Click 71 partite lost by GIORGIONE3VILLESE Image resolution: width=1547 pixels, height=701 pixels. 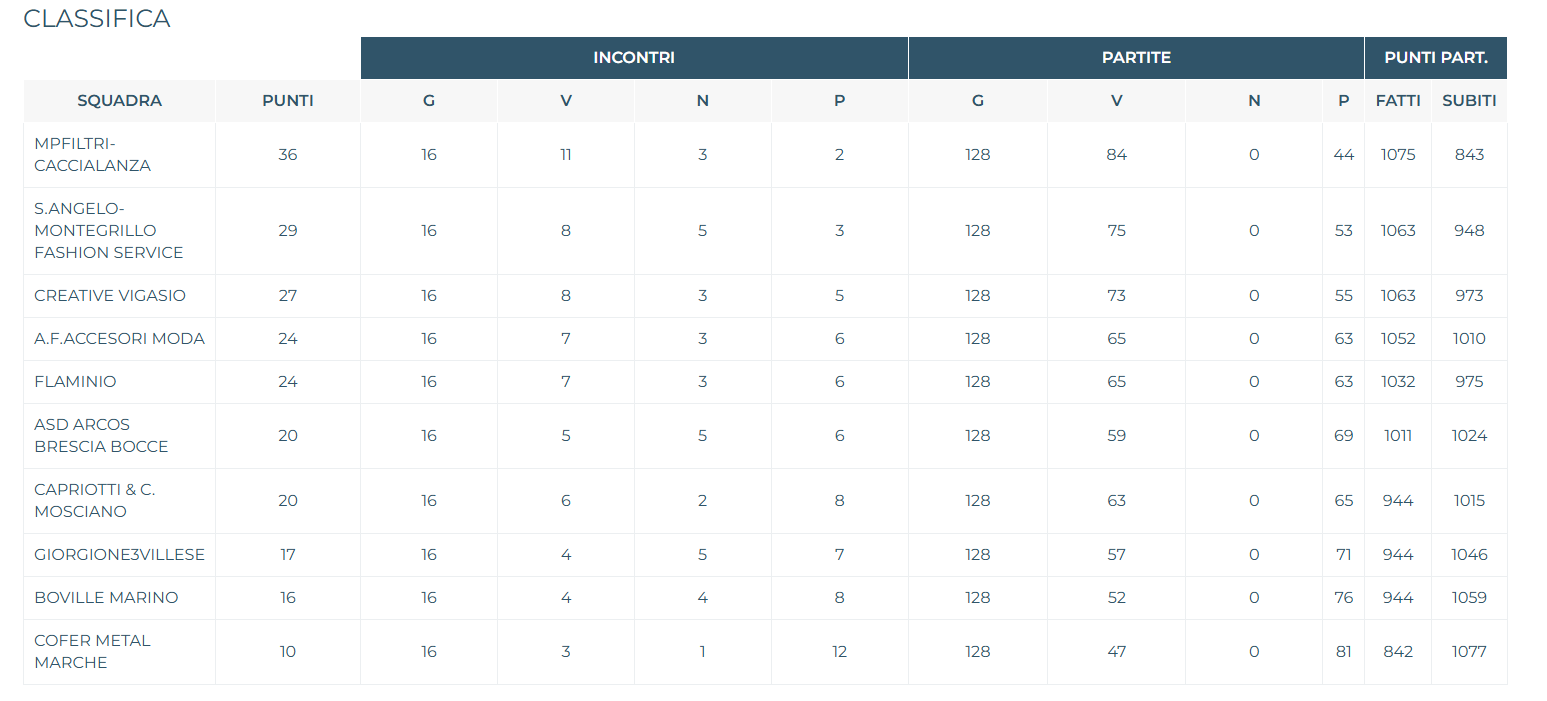coord(1343,555)
